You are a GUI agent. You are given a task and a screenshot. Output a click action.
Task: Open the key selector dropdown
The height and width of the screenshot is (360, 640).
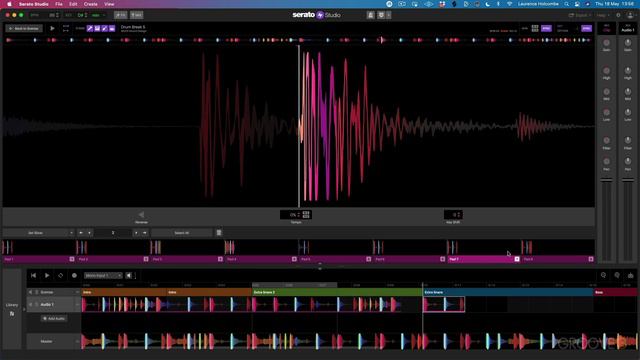click(x=98, y=15)
